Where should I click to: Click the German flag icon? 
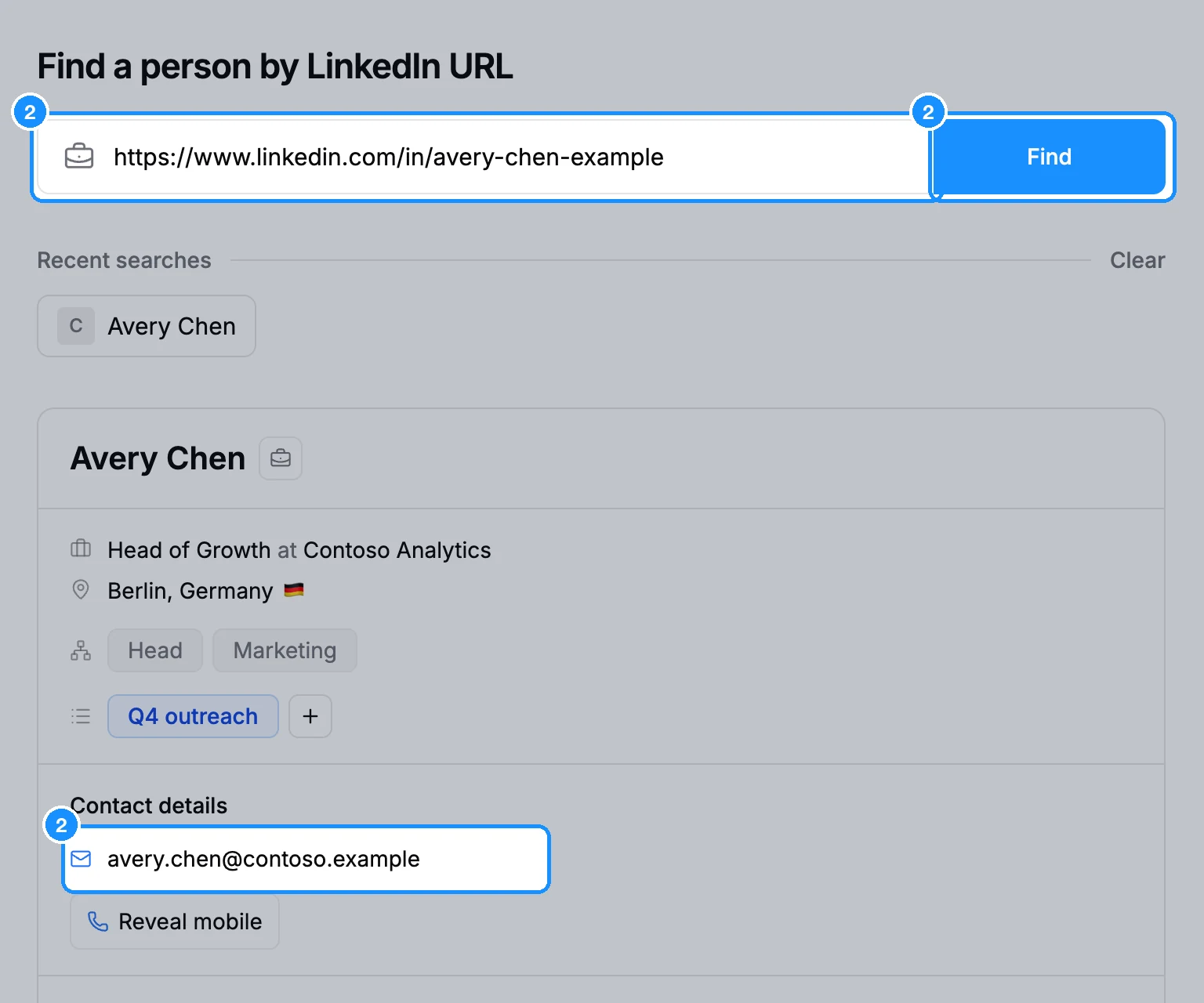(294, 590)
